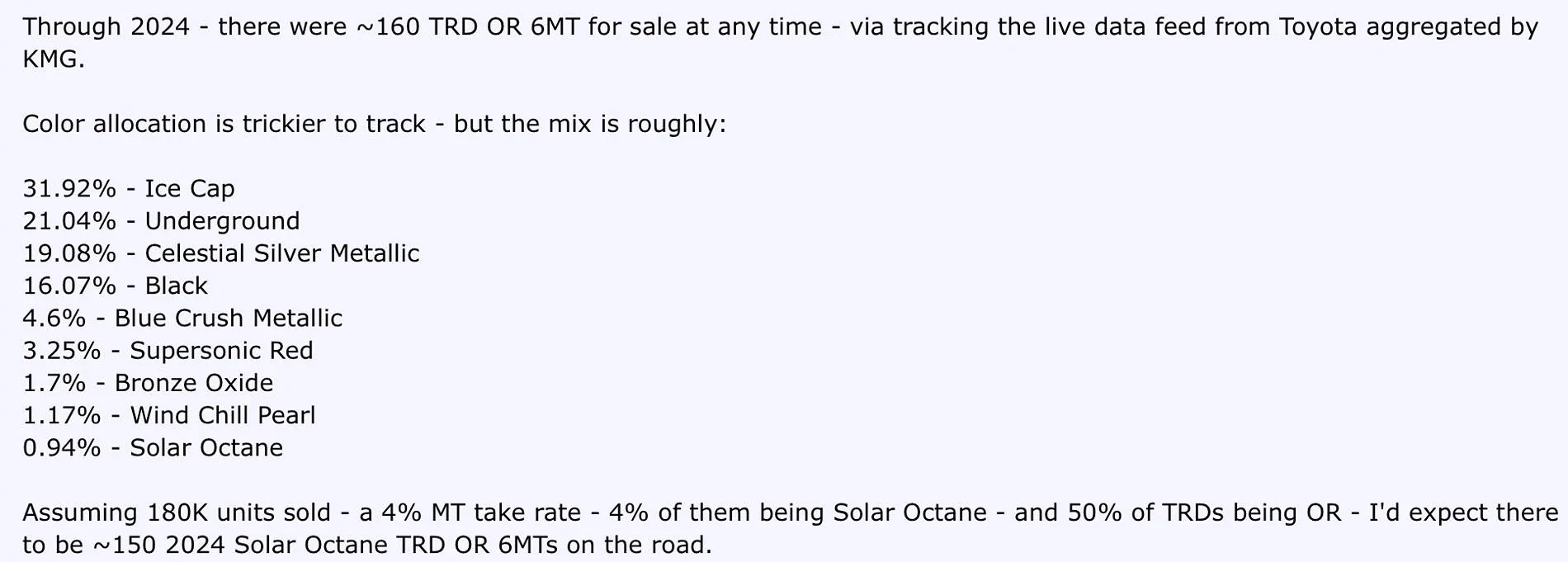Click the '21.04% - Underground' line
This screenshot has width=1568, height=562.
(161, 221)
